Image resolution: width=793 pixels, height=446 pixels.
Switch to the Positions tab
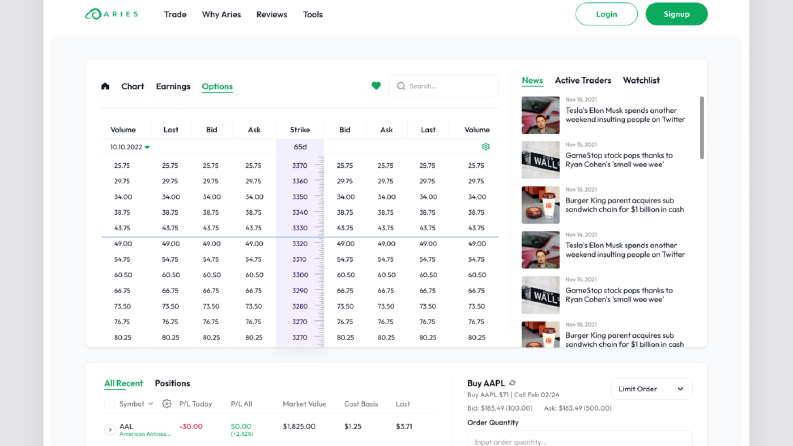click(x=172, y=383)
